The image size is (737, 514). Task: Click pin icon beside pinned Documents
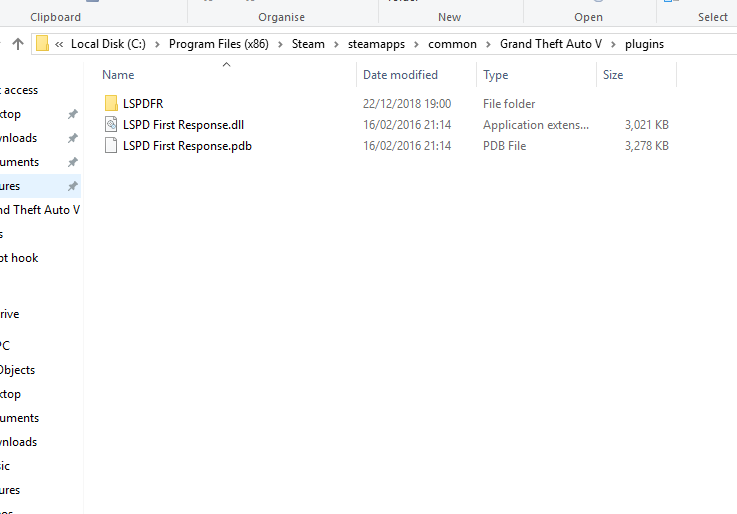coord(72,162)
